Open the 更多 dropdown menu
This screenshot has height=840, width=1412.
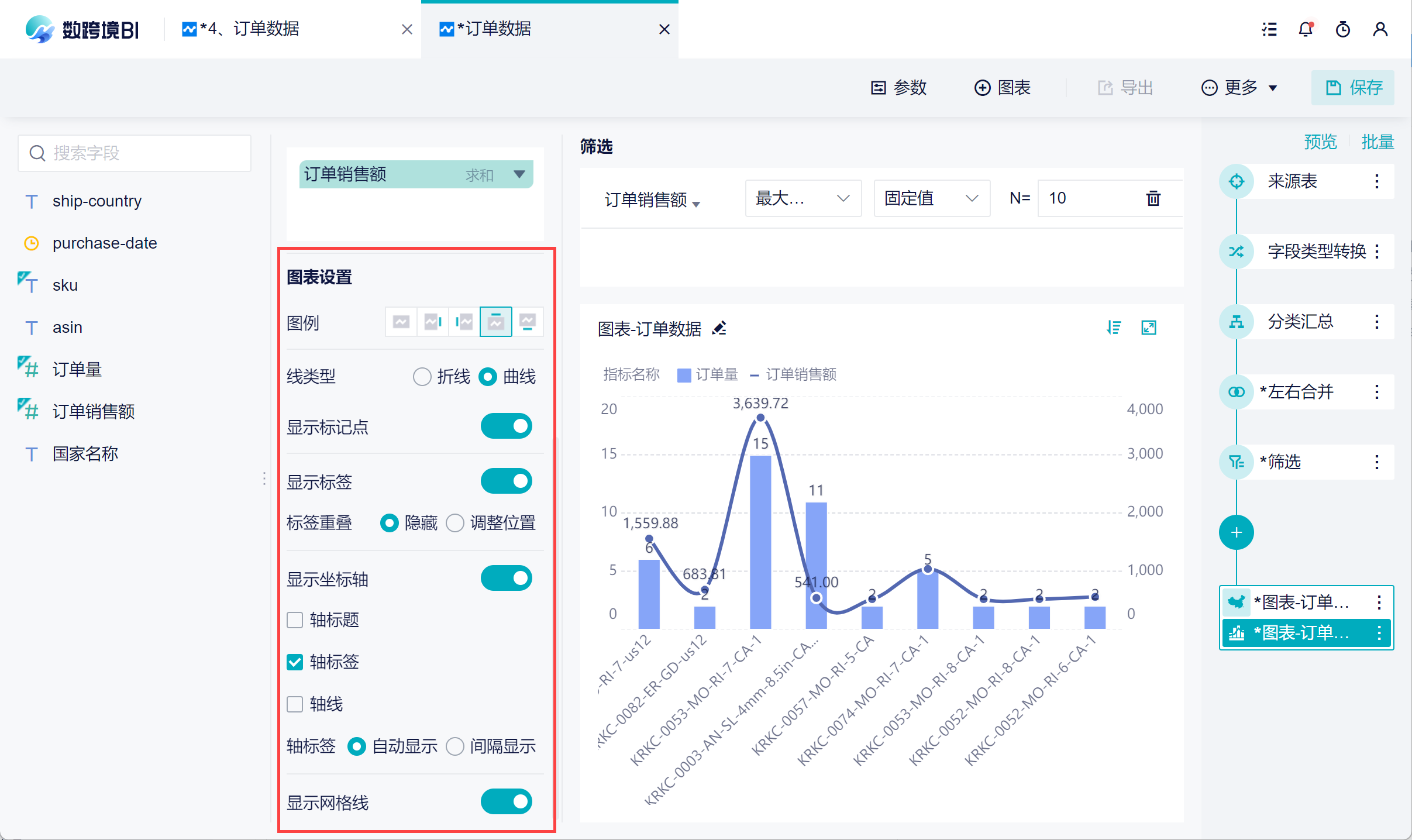(x=1239, y=88)
